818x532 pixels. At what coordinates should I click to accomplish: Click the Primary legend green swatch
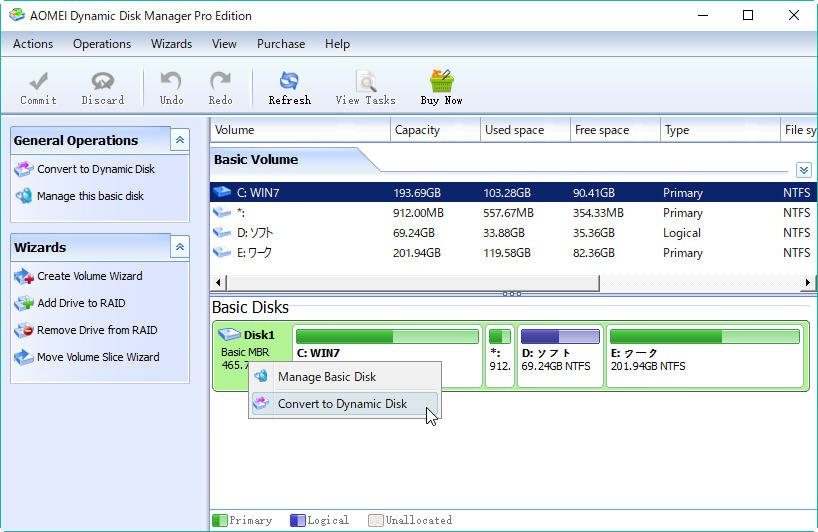click(220, 520)
